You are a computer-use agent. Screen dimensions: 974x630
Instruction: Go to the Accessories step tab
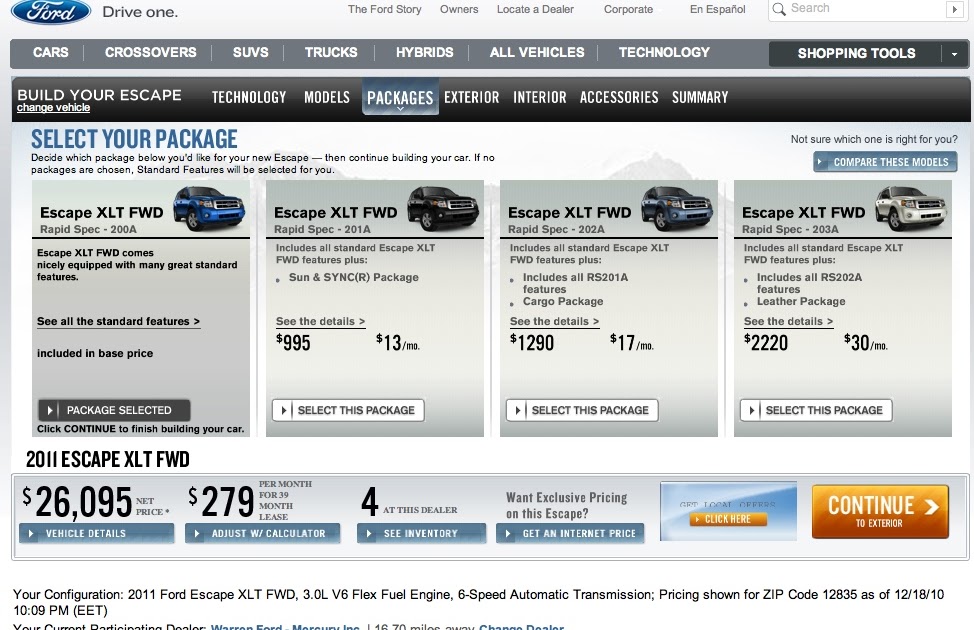coord(619,98)
